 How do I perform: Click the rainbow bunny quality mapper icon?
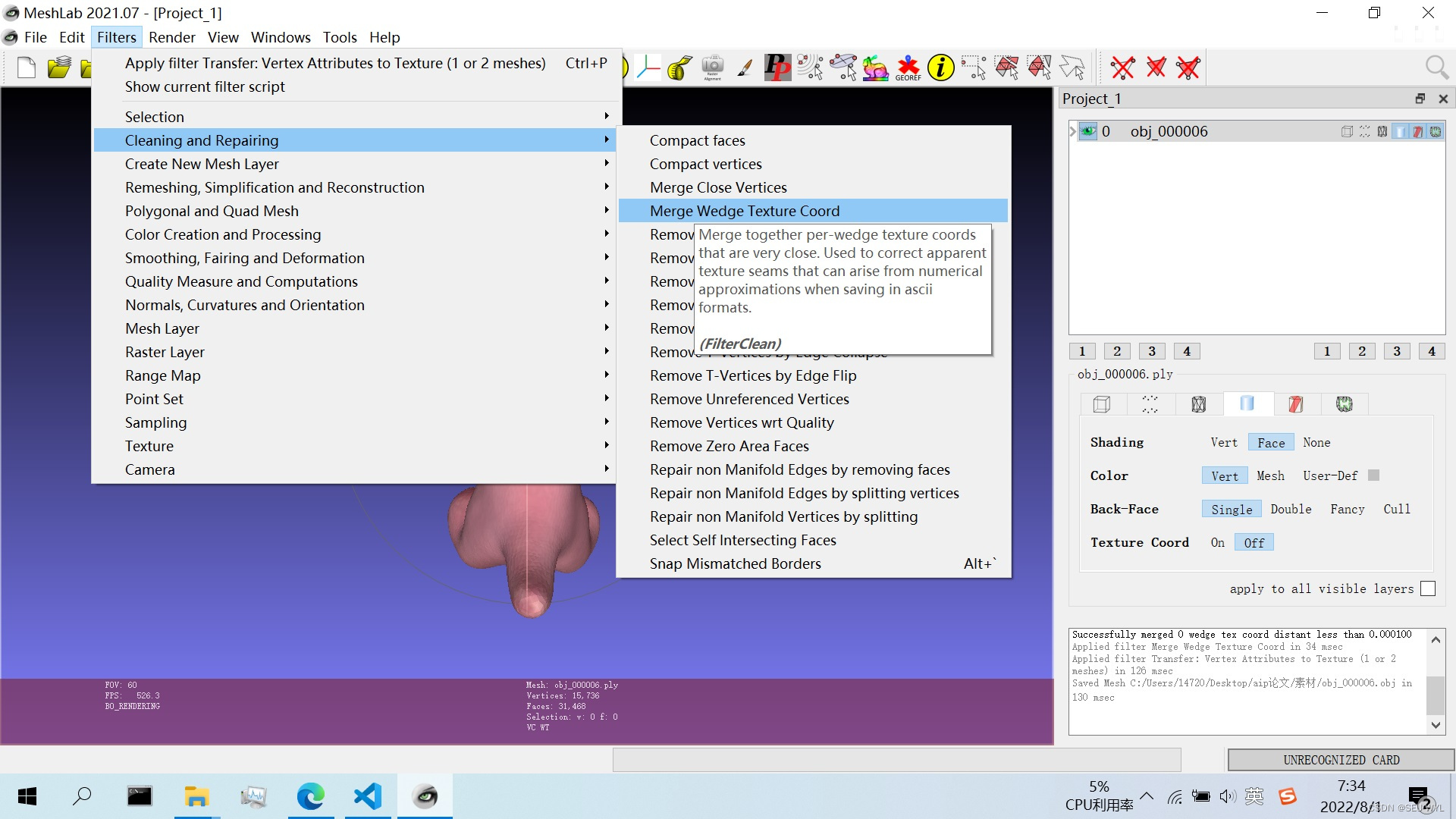pyautogui.click(x=875, y=67)
